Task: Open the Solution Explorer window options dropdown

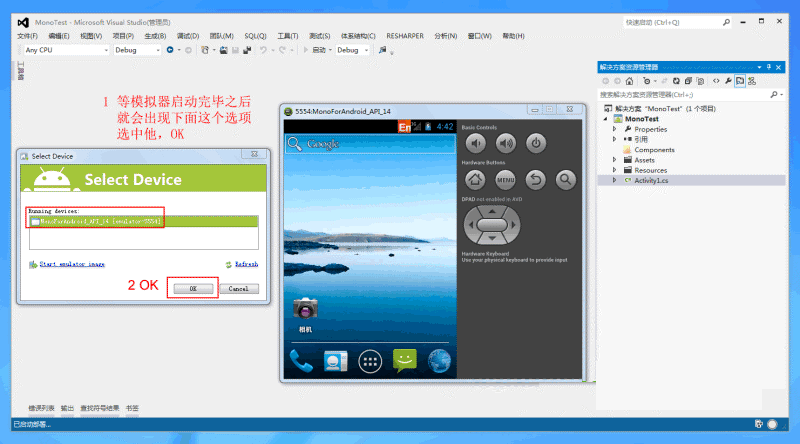Action: (759, 67)
